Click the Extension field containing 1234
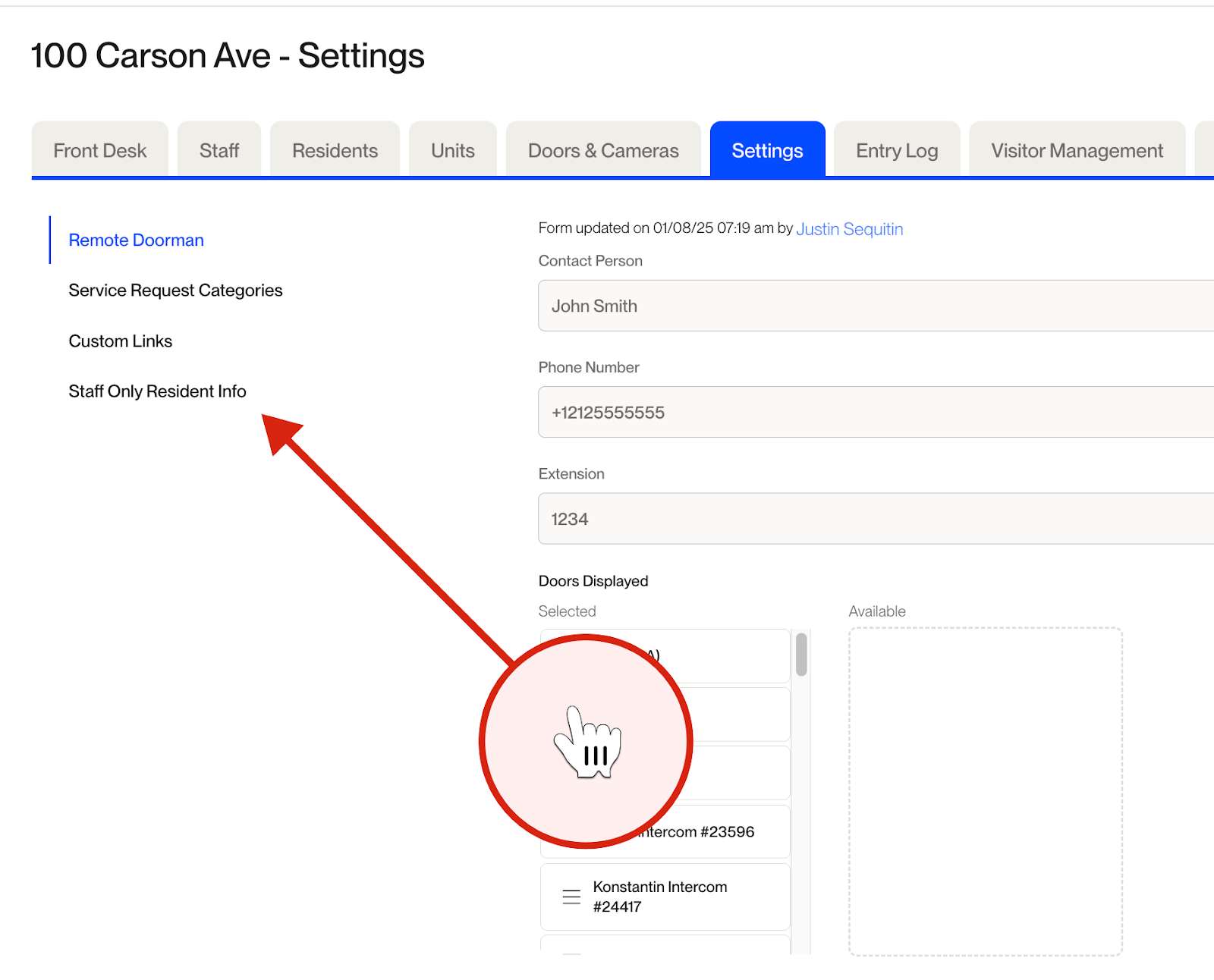The height and width of the screenshot is (980, 1214). coord(873,519)
